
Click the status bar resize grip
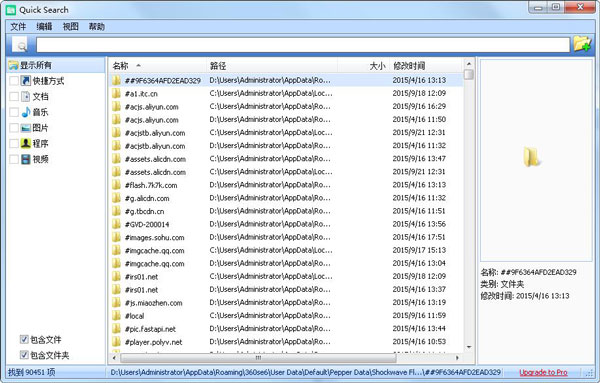click(589, 373)
